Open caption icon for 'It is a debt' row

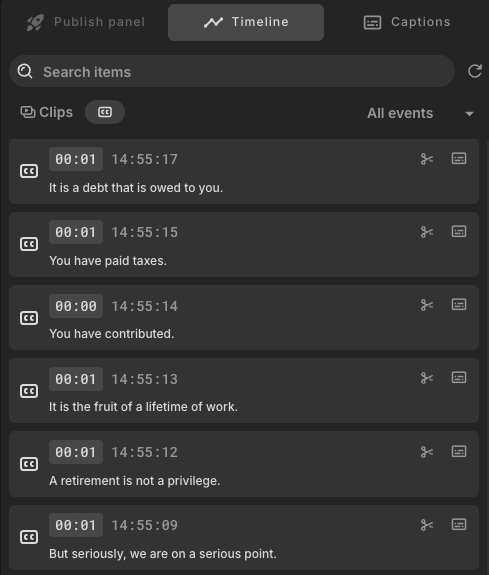(459, 158)
